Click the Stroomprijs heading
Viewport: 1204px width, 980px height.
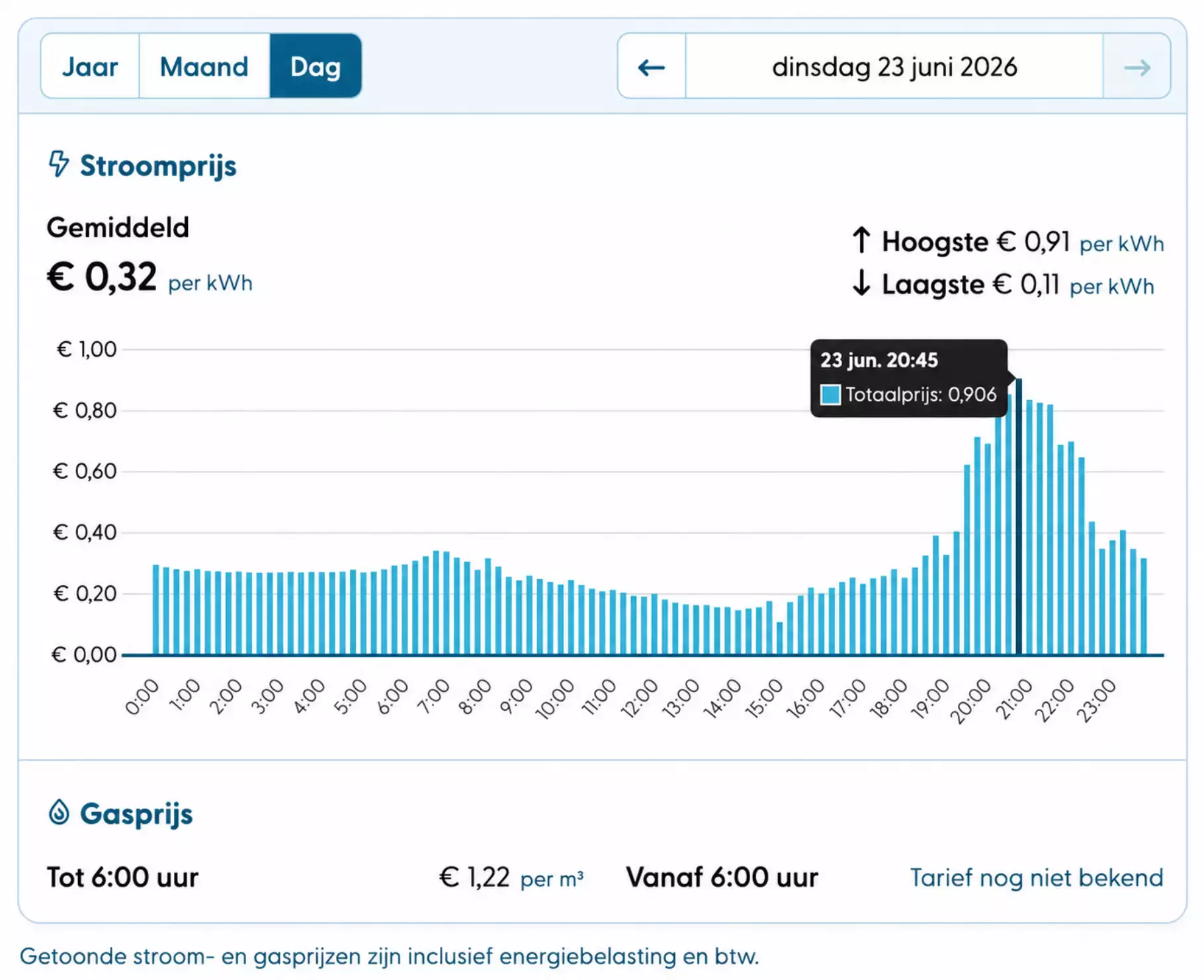pos(158,165)
